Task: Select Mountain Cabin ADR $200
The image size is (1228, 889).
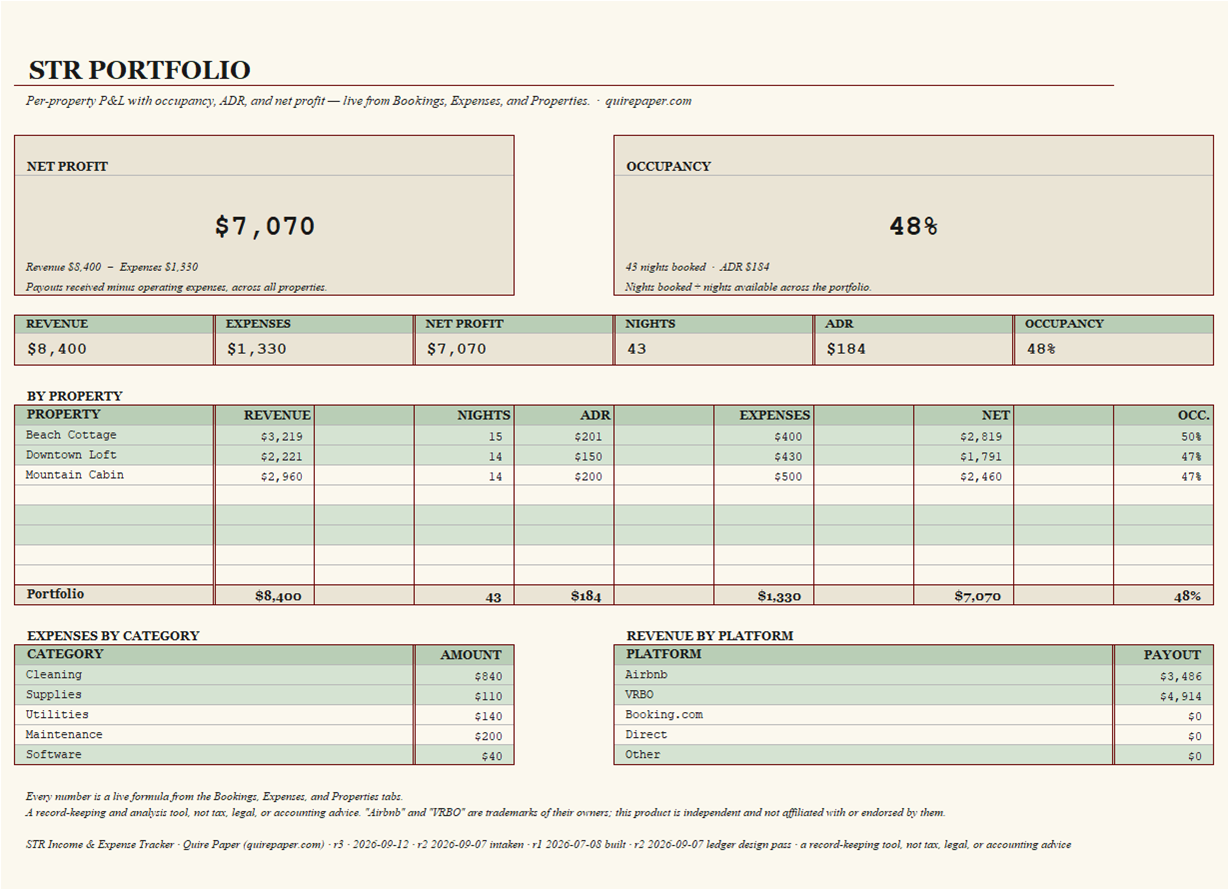Action: click(x=589, y=477)
